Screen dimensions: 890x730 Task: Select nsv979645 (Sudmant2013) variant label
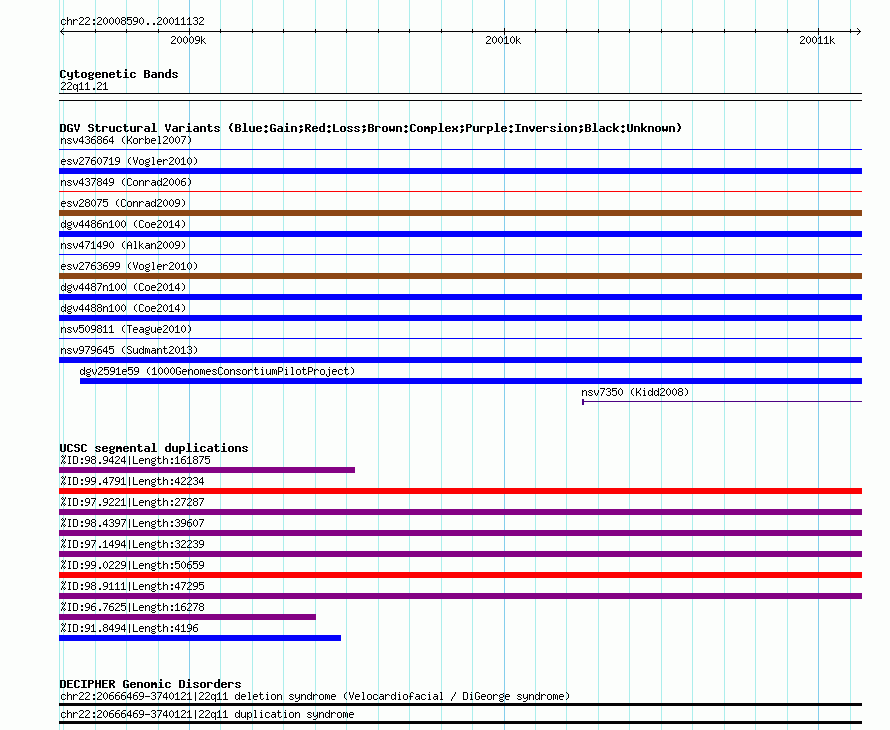tap(129, 350)
